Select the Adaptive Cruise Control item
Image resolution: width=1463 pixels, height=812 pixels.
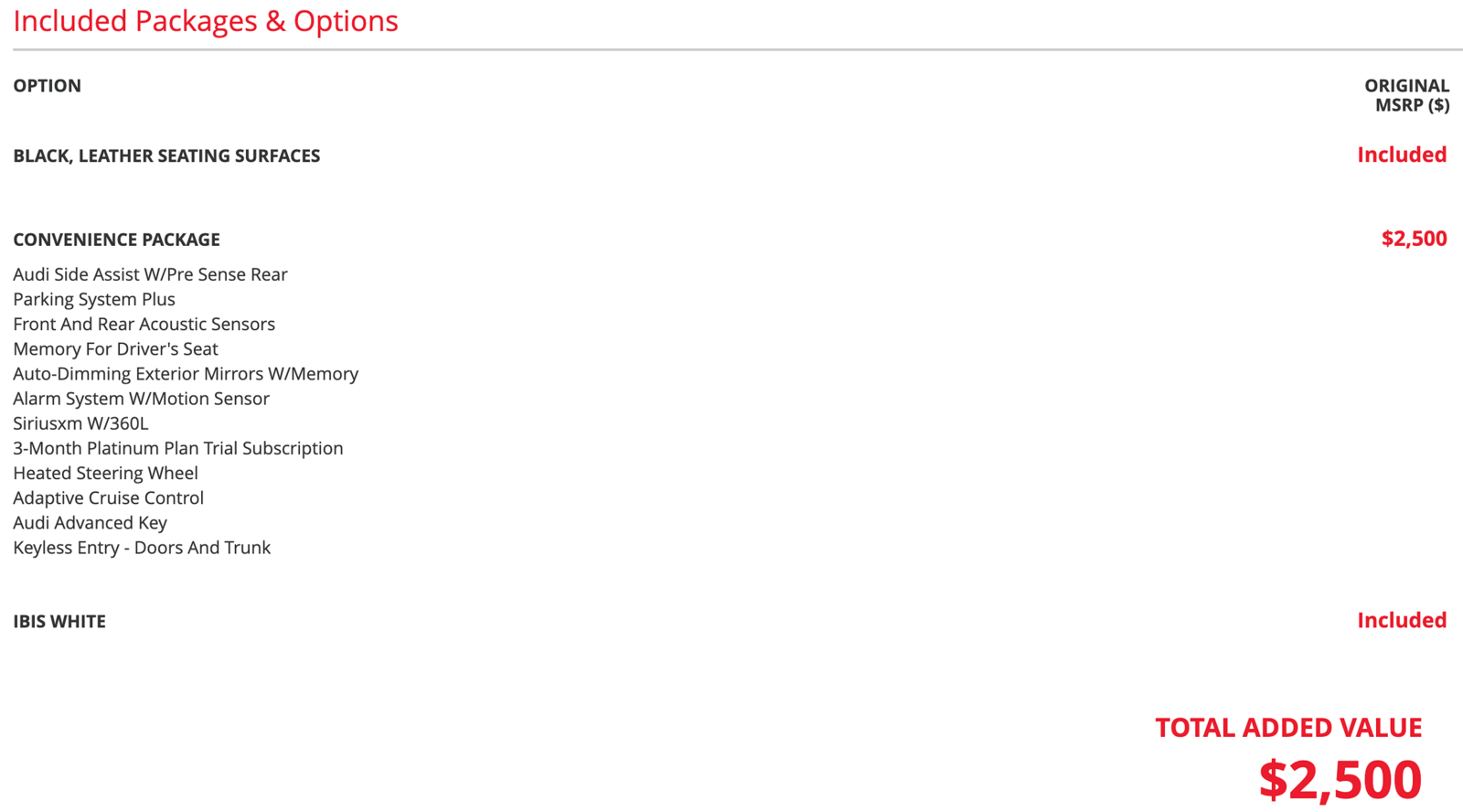click(x=108, y=497)
